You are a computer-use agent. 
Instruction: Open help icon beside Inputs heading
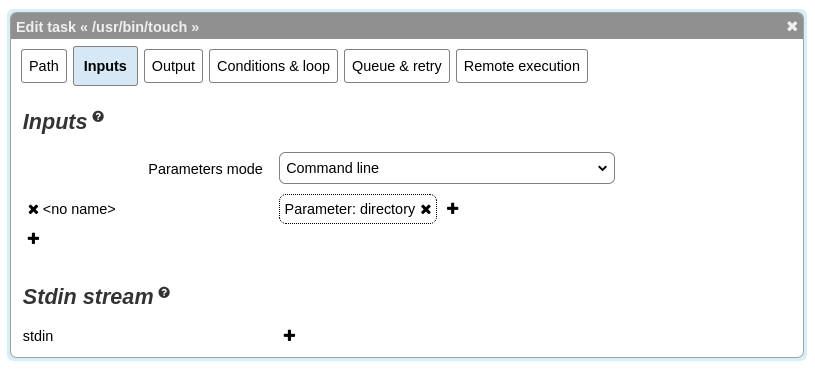98,116
